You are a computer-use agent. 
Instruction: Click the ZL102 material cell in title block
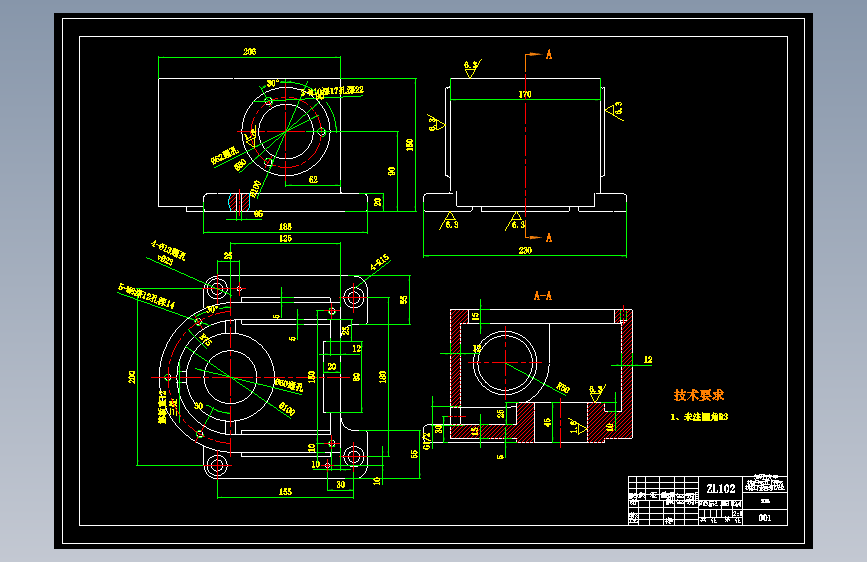pyautogui.click(x=720, y=488)
